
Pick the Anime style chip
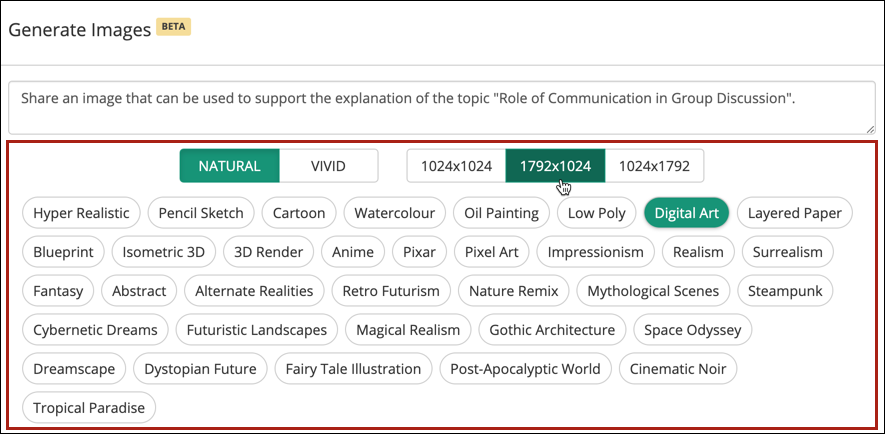[x=353, y=252]
